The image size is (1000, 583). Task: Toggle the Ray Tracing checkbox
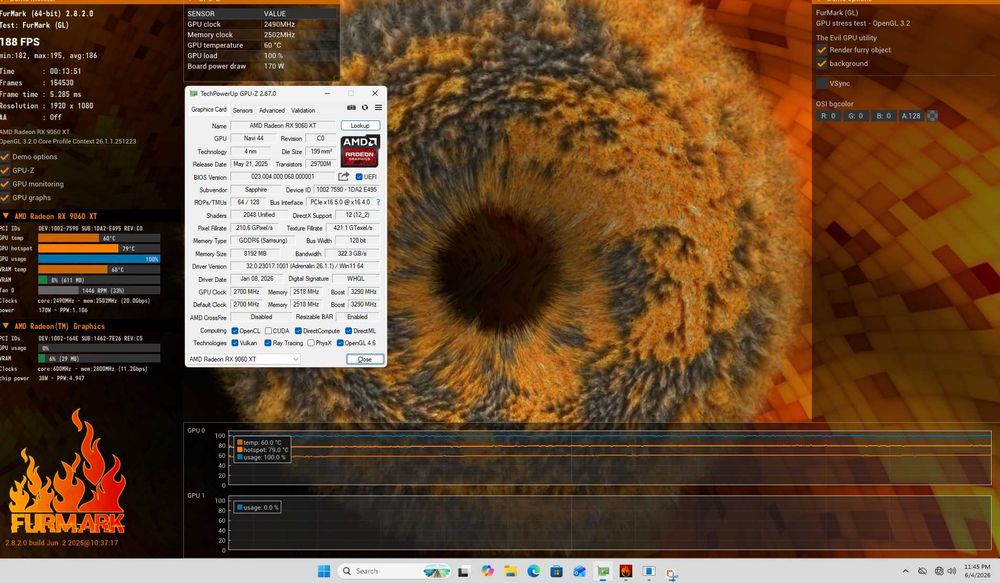coord(268,343)
